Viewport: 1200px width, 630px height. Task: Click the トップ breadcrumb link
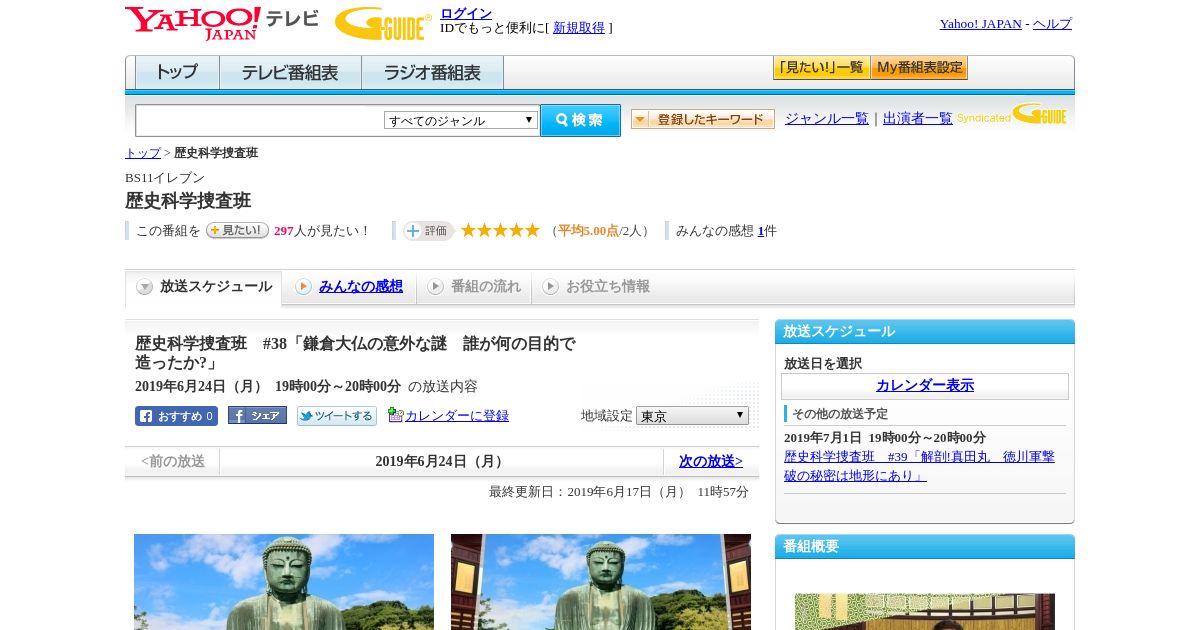(143, 153)
